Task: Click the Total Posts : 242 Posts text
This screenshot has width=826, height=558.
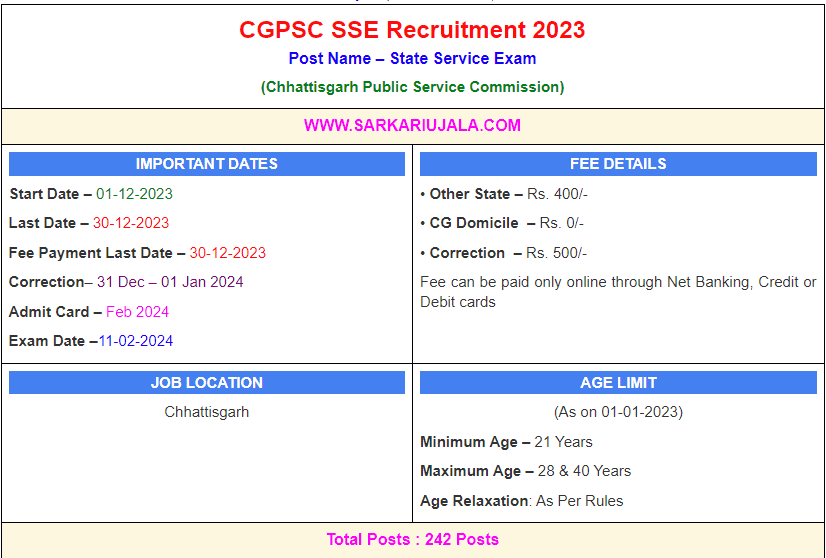Action: 412,540
